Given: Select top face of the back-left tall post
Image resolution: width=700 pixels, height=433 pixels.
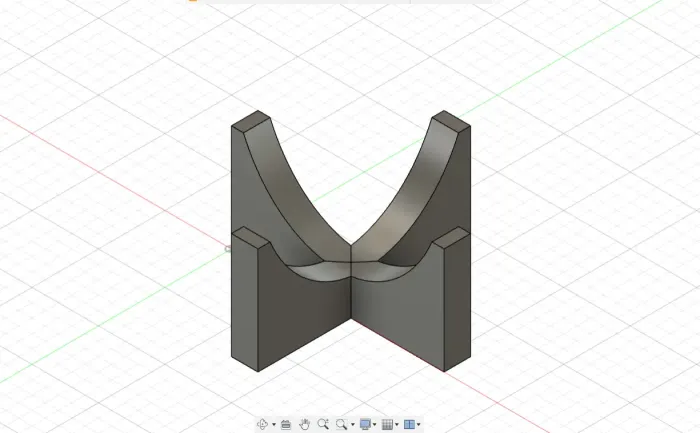Looking at the screenshot, I should [x=252, y=121].
